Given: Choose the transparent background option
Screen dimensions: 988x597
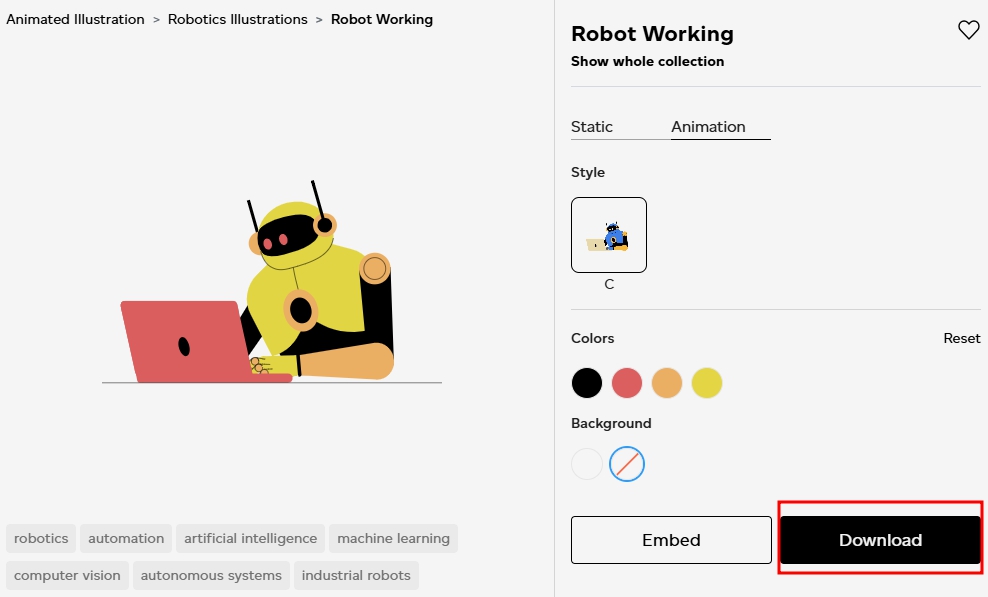Looking at the screenshot, I should [627, 464].
